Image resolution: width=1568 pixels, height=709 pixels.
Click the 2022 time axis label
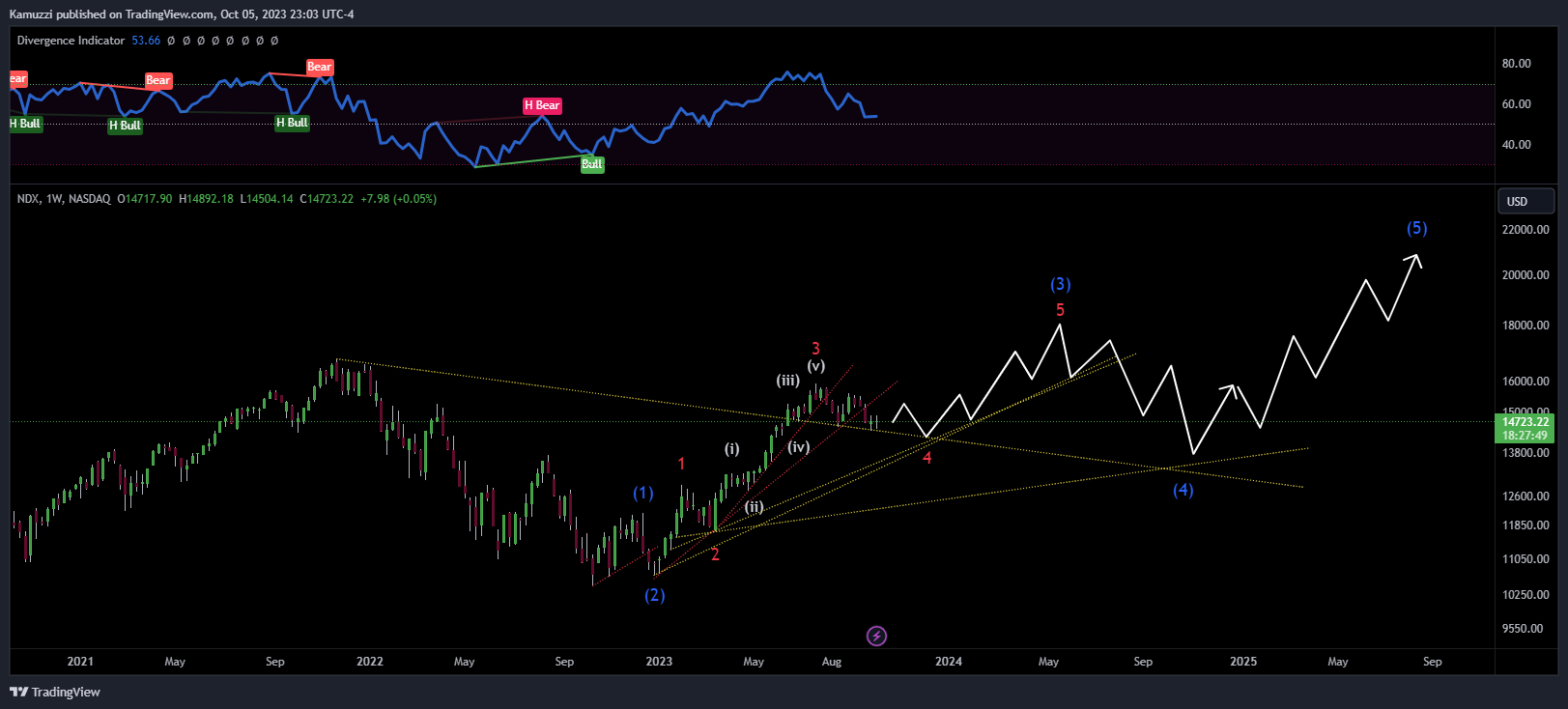(370, 662)
